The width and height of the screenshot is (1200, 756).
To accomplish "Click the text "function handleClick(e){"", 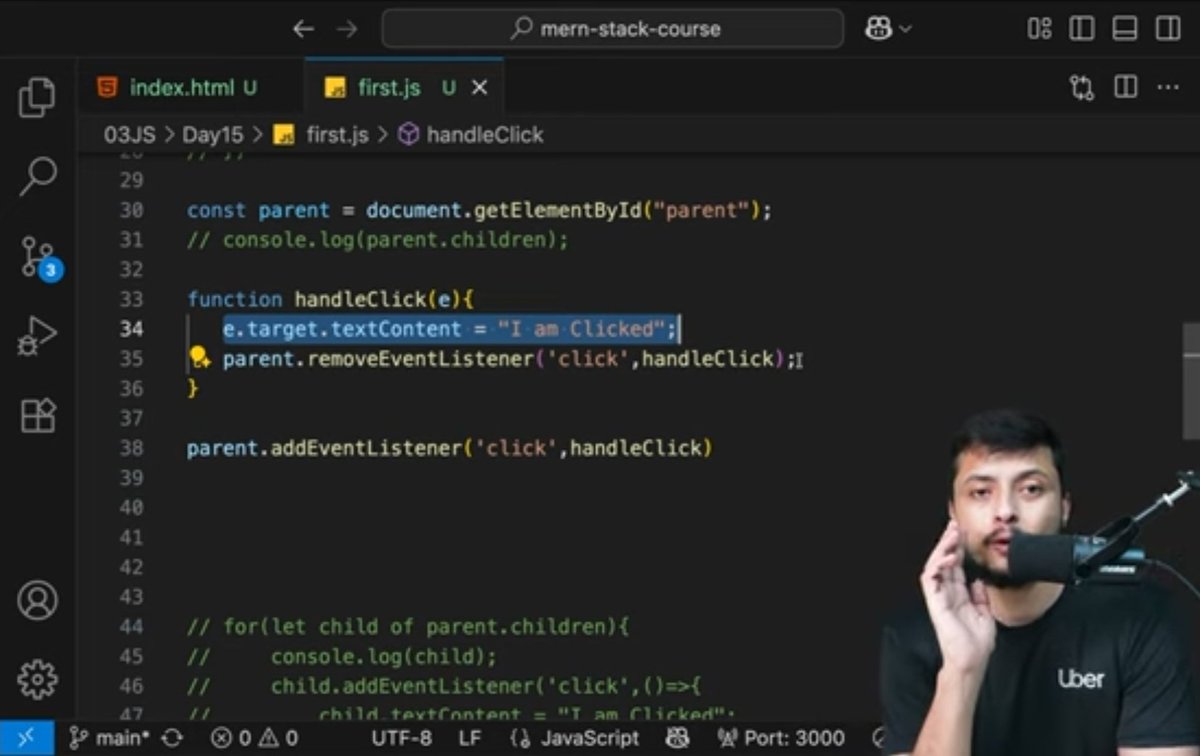I will pos(329,299).
